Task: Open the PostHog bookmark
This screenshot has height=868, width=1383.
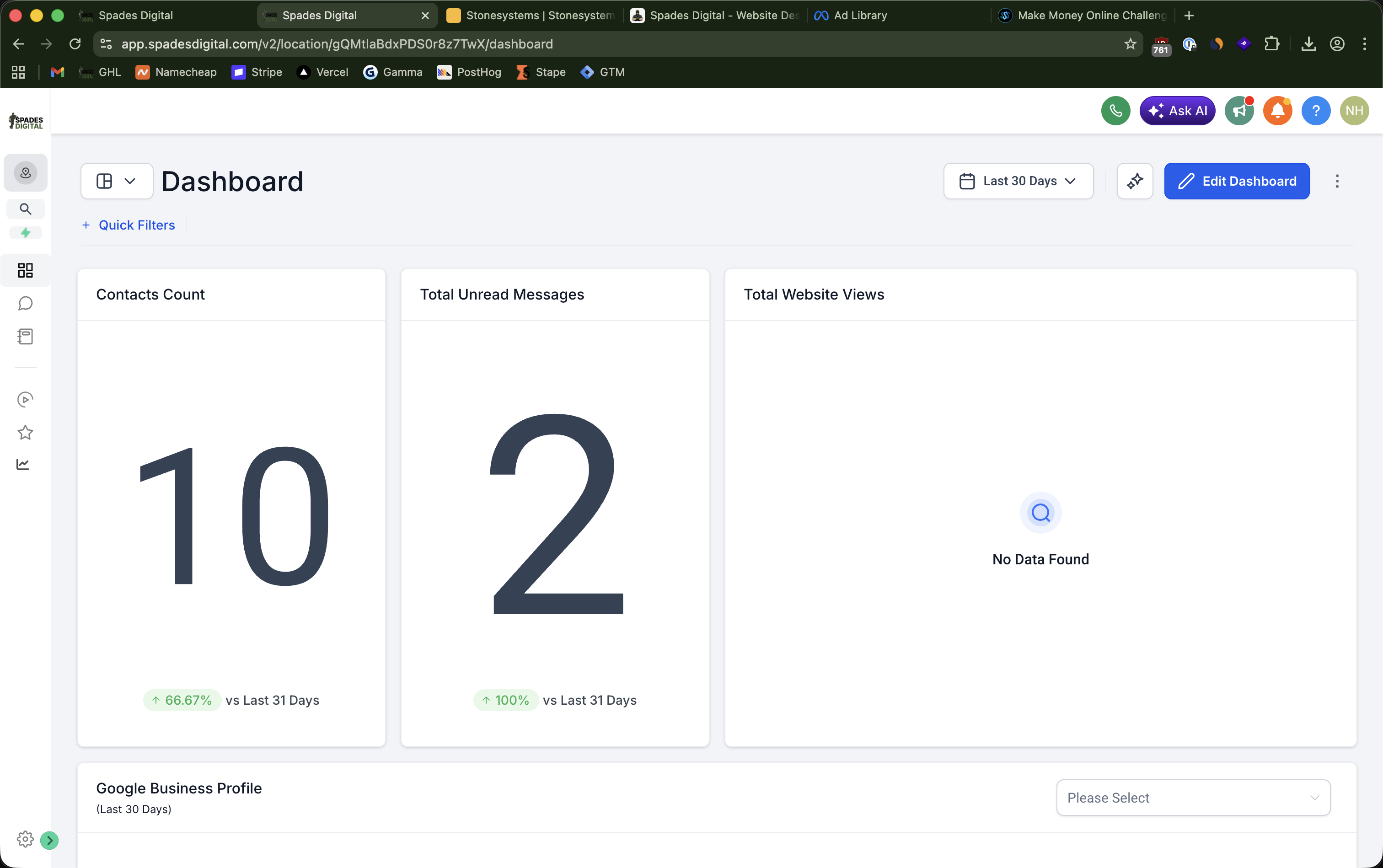Action: [x=469, y=72]
